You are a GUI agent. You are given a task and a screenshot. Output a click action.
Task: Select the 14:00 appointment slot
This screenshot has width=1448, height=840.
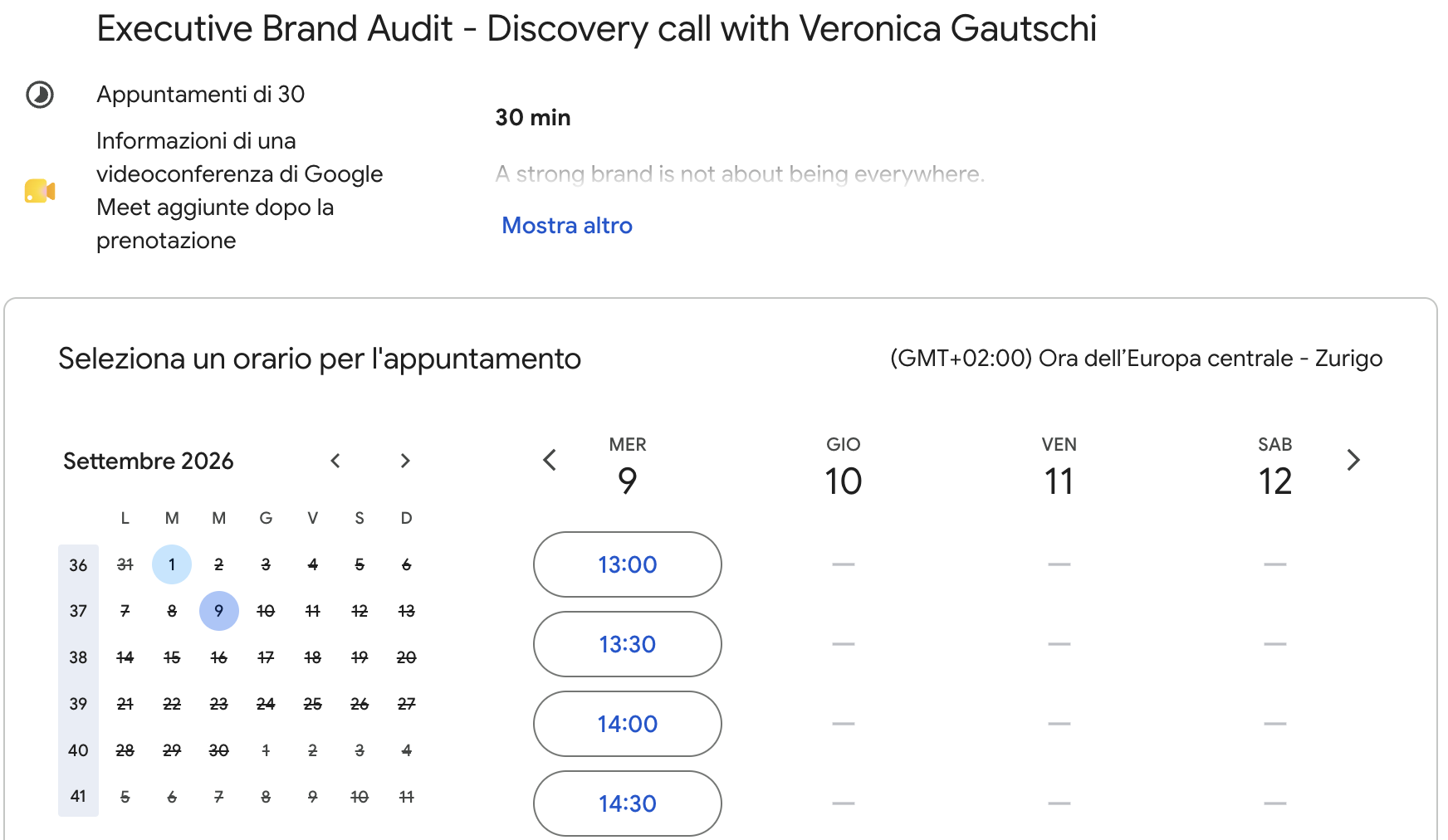coord(628,724)
